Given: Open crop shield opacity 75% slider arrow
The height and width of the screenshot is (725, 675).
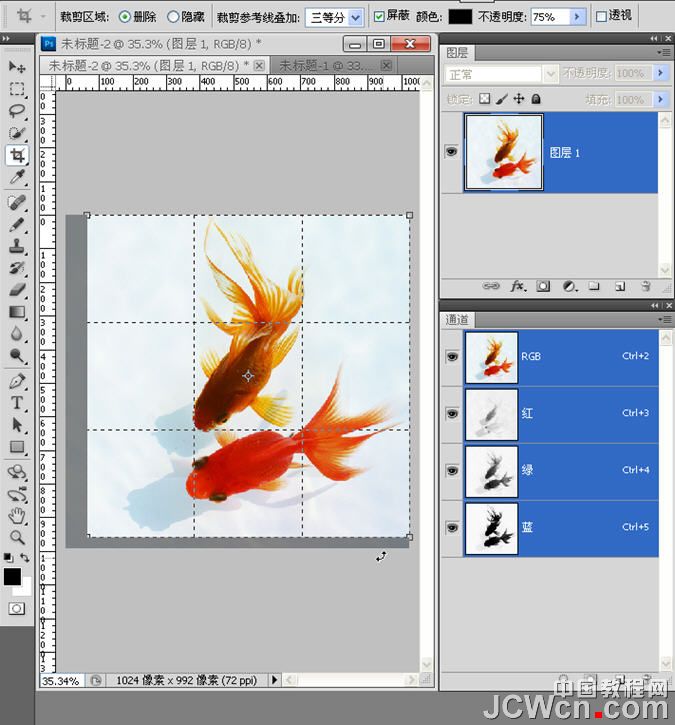Looking at the screenshot, I should (x=577, y=17).
